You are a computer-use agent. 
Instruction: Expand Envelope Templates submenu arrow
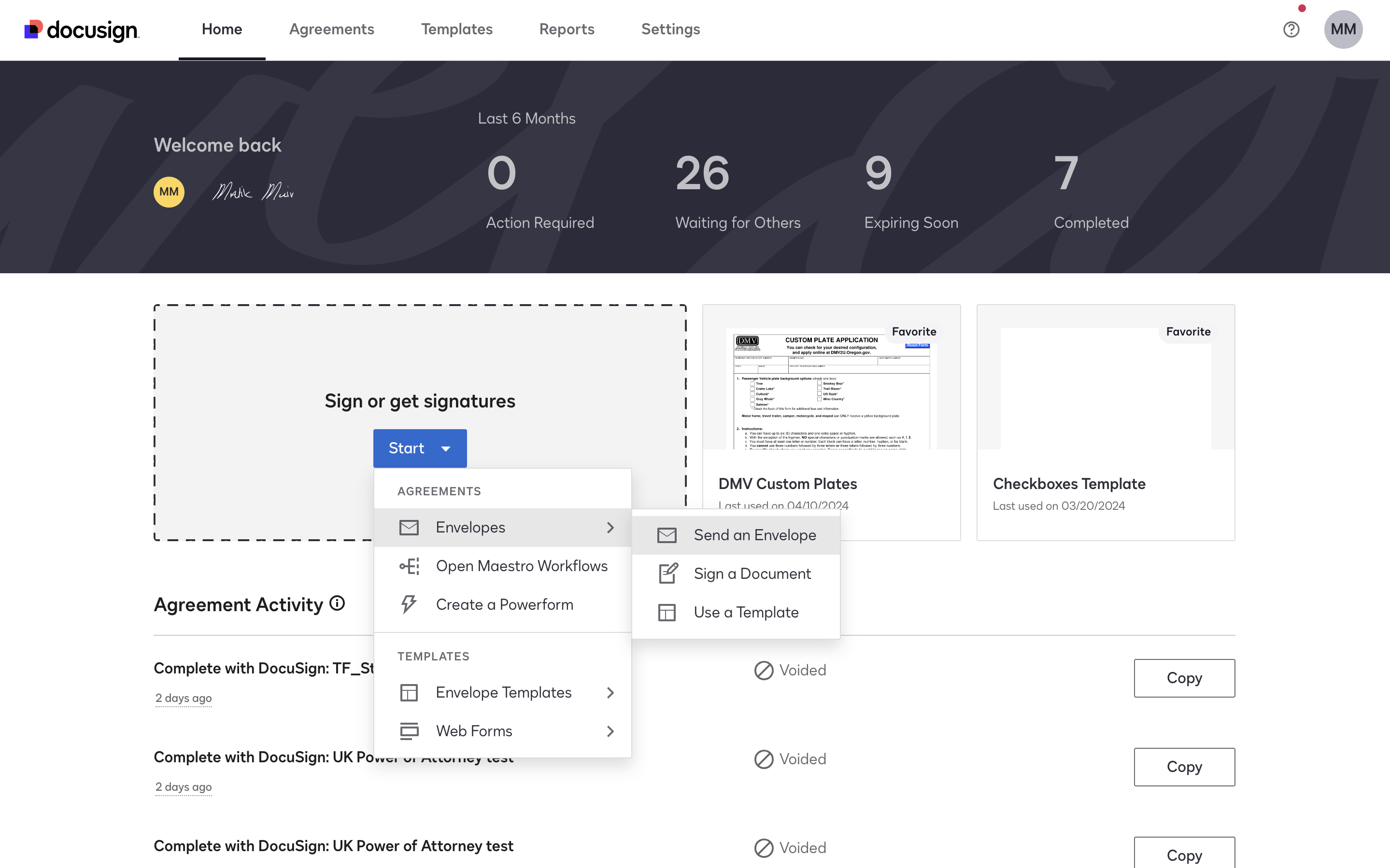pyautogui.click(x=610, y=693)
